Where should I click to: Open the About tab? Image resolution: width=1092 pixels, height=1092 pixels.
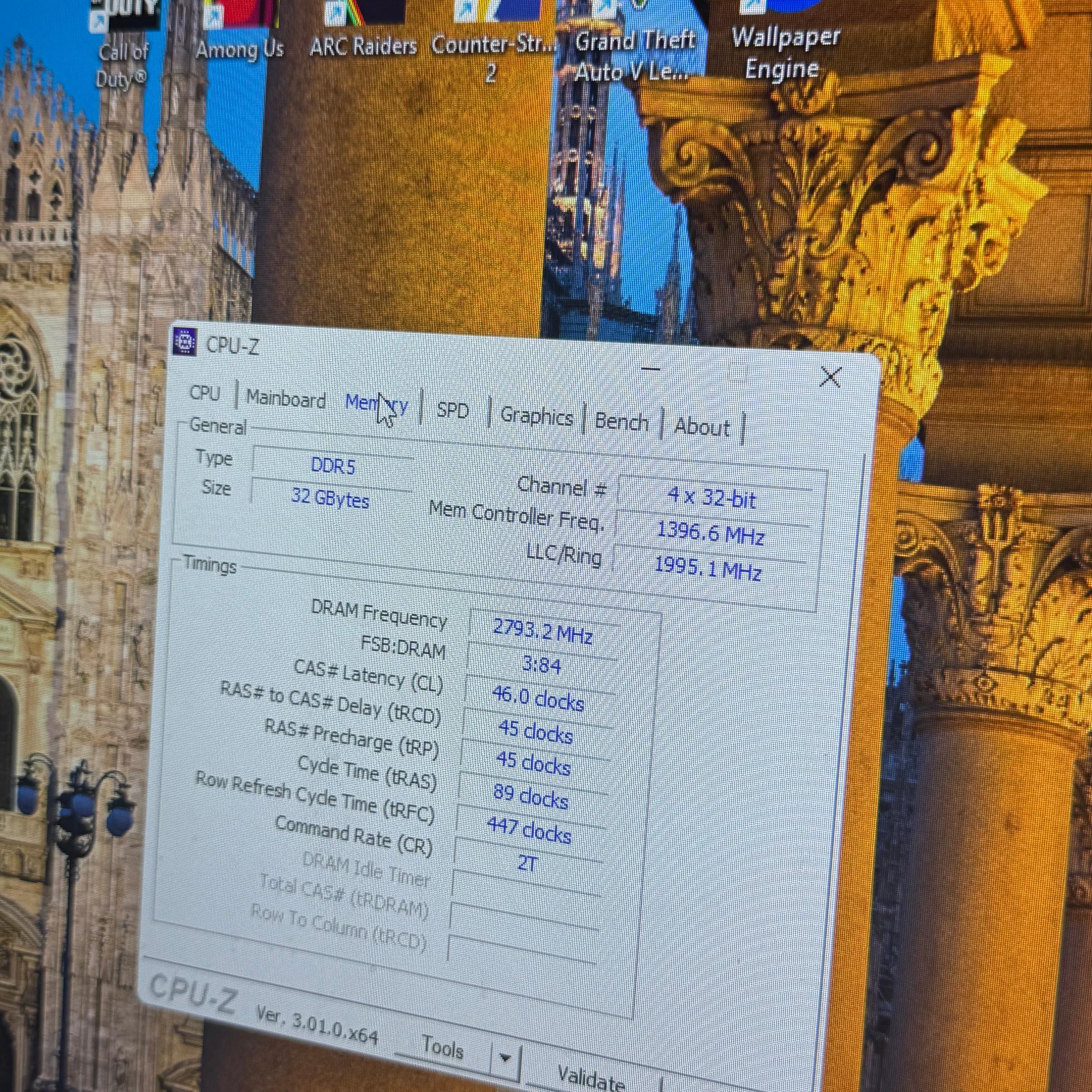coord(702,427)
